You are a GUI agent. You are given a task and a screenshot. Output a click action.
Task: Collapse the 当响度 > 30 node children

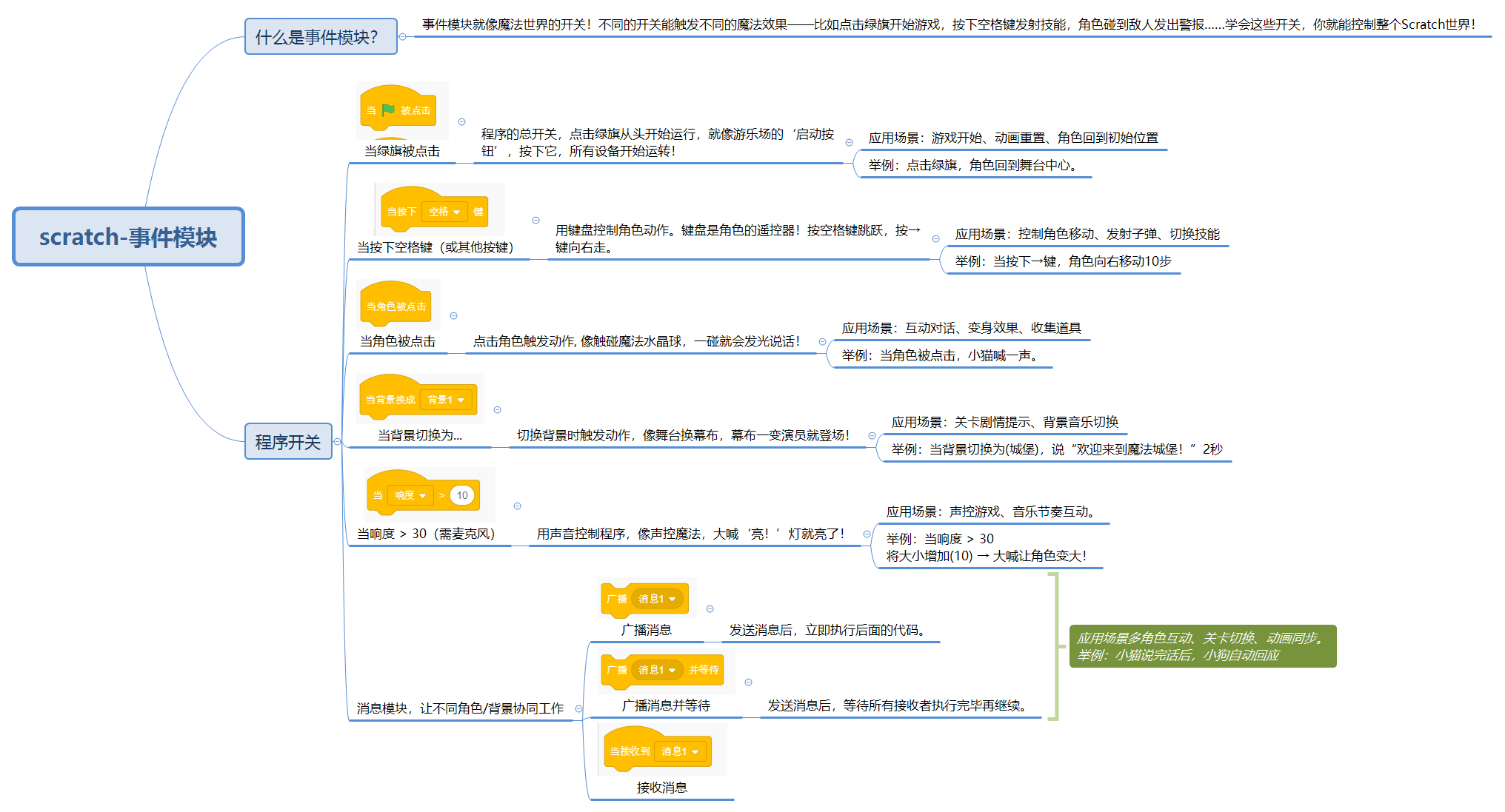[x=517, y=506]
